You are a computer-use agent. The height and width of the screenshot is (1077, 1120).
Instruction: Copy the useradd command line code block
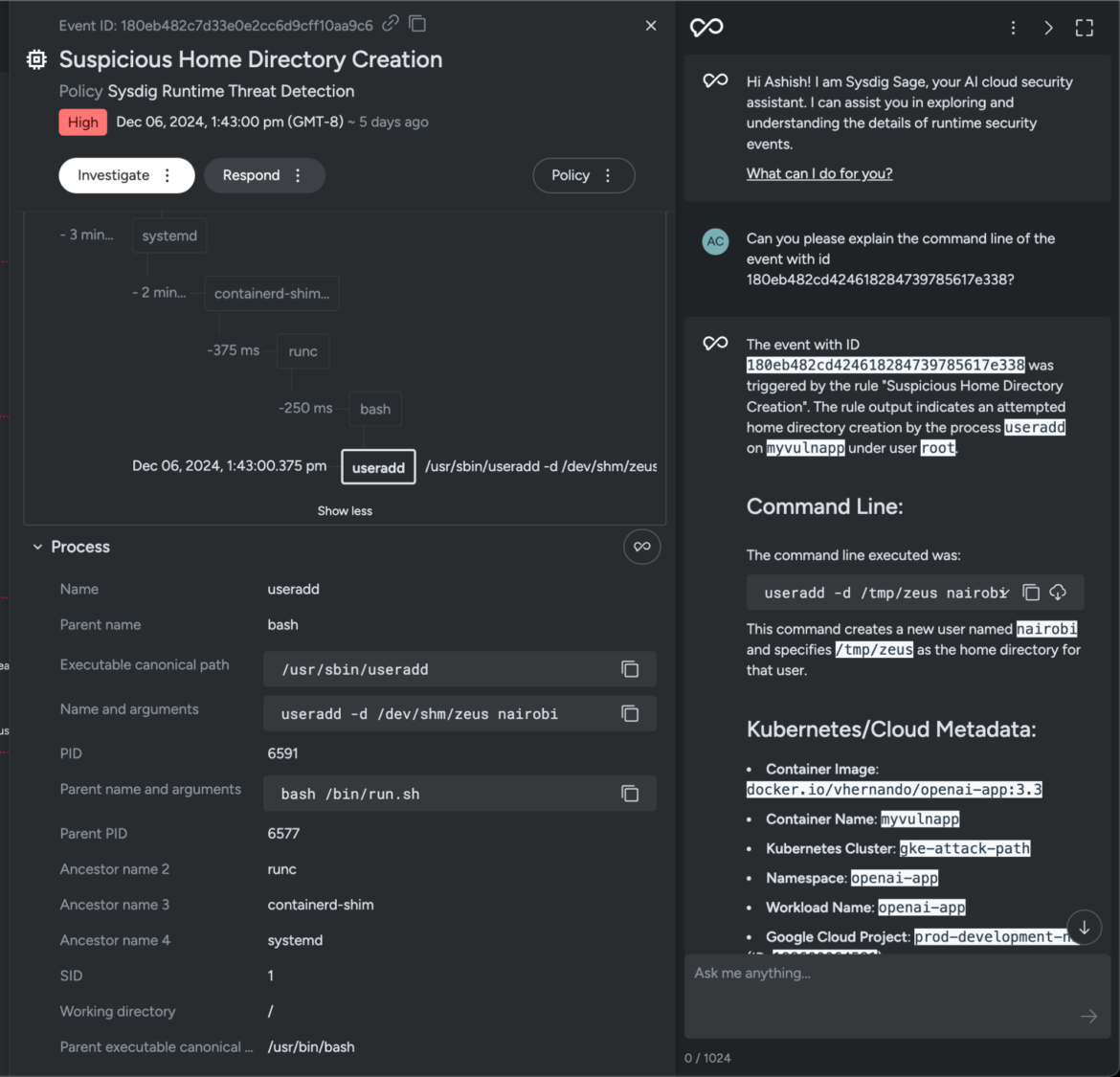tap(1030, 592)
